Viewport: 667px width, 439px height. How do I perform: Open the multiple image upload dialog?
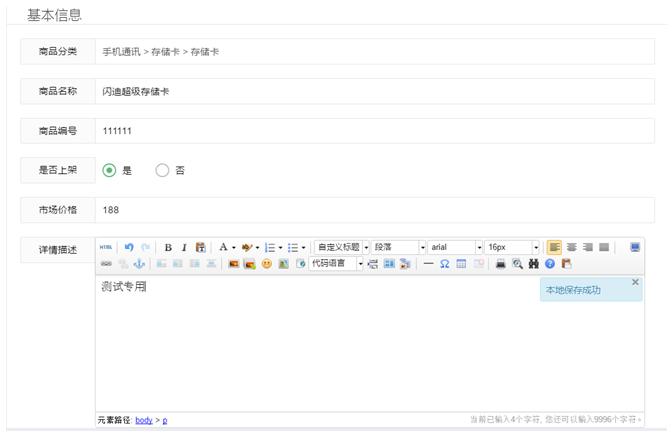click(x=250, y=264)
